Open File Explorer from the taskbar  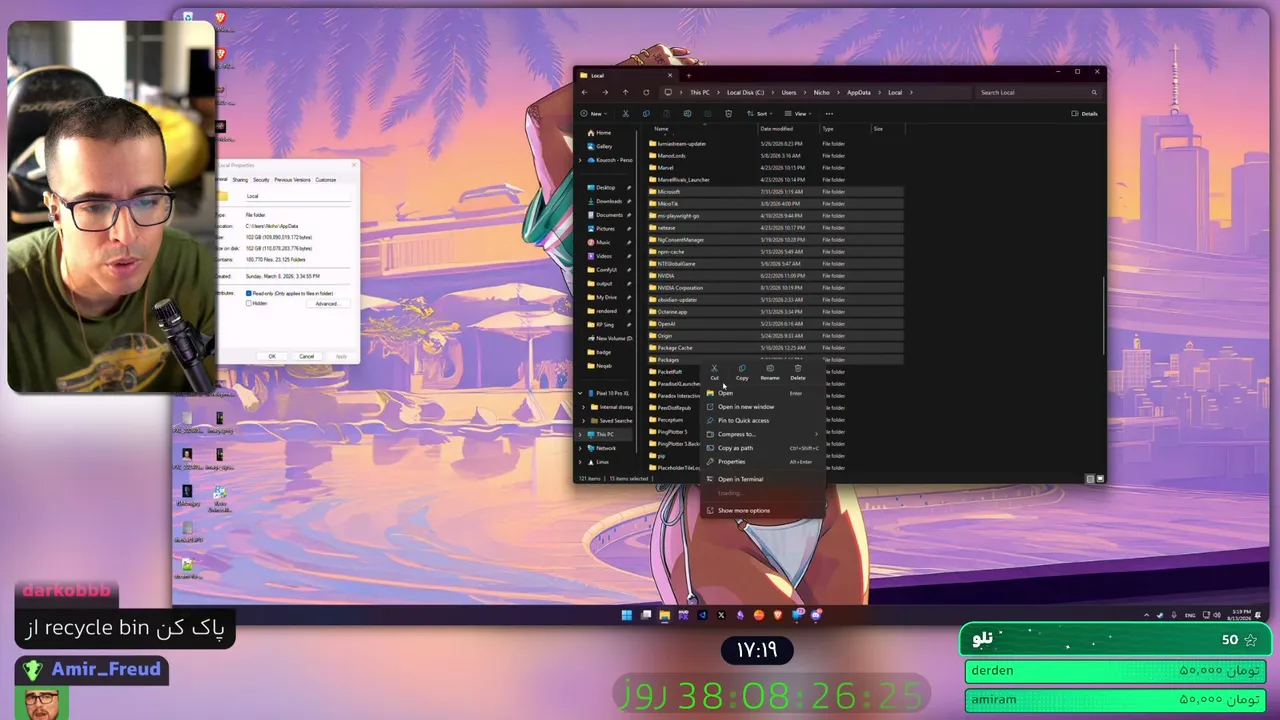click(x=664, y=615)
